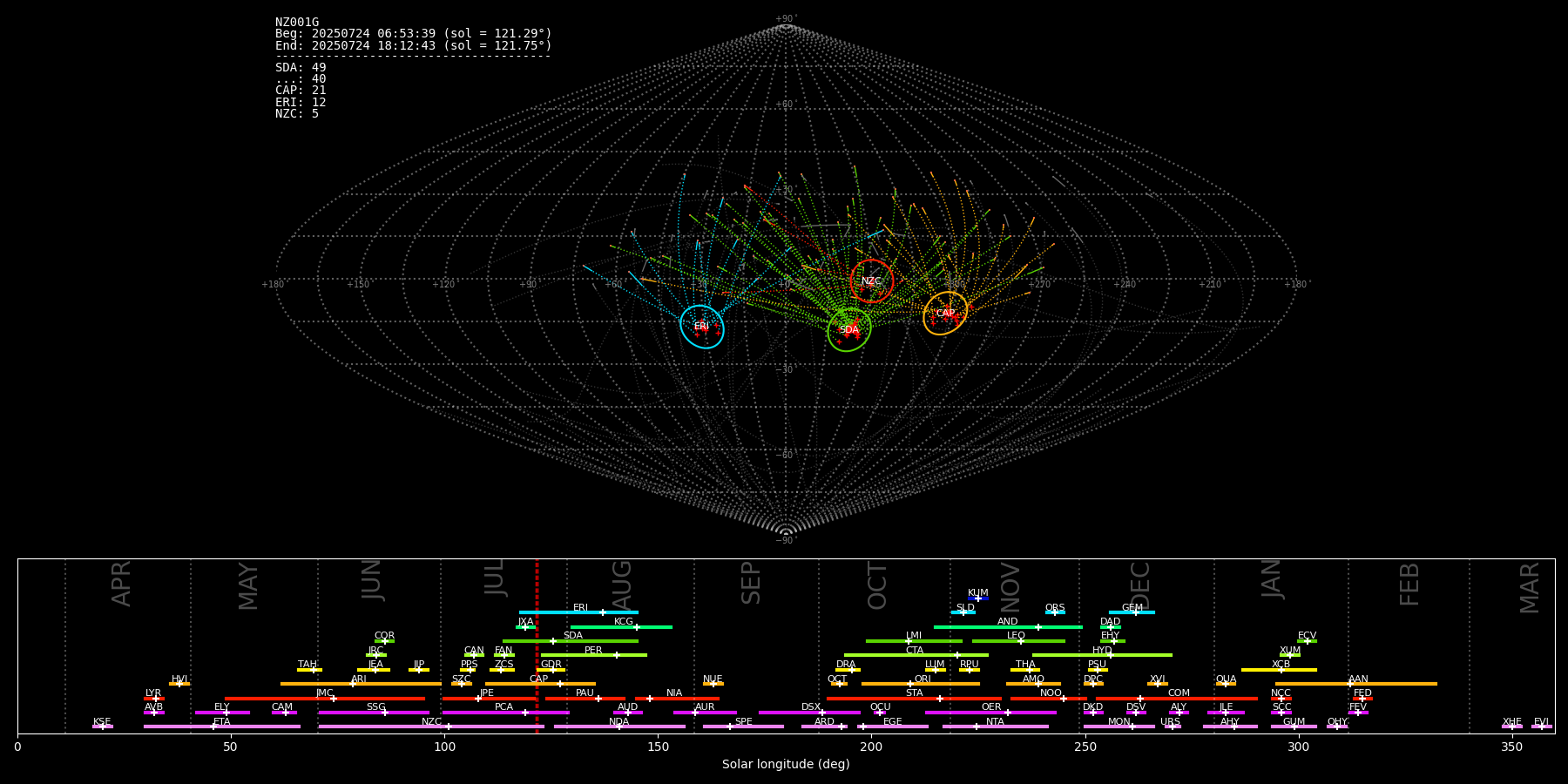The image size is (1568, 784).
Task: Click the cyan ERI timeline bar
Action: 578,612
